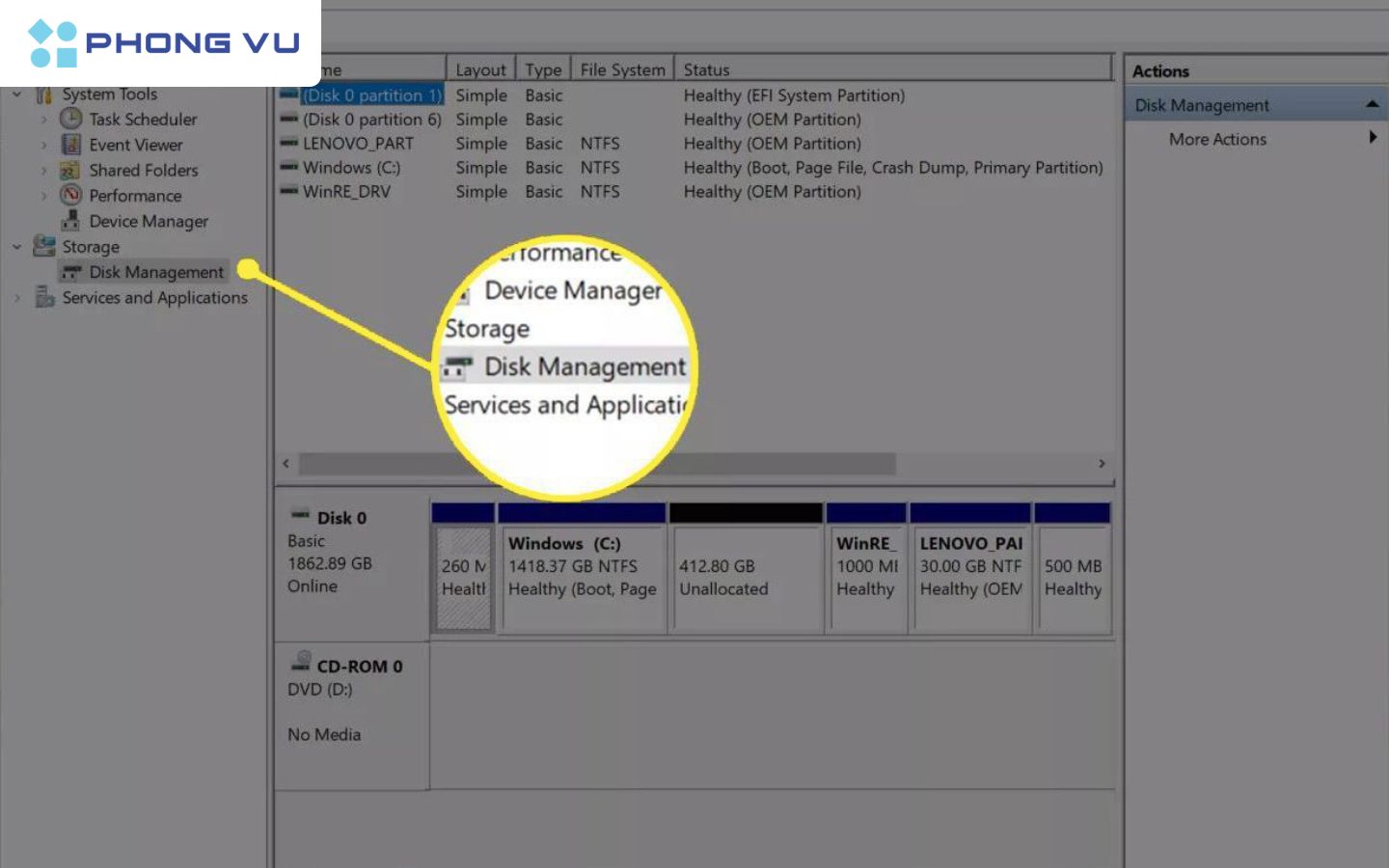
Task: Sort volumes by the Status column
Action: (x=706, y=69)
